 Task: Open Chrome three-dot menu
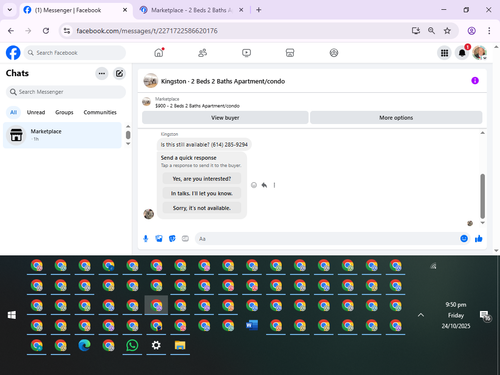point(489,31)
